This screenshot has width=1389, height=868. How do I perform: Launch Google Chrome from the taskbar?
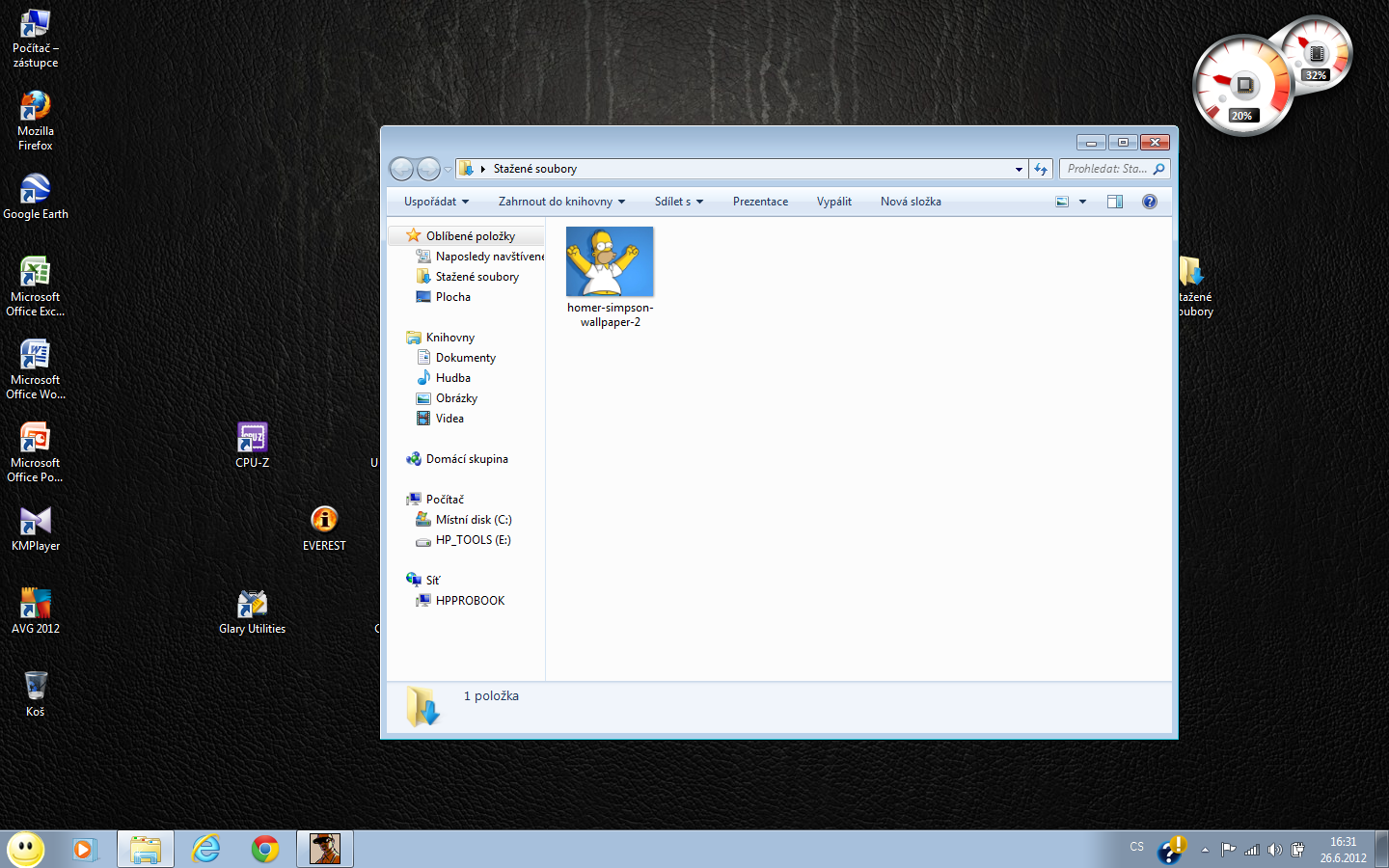pyautogui.click(x=265, y=849)
